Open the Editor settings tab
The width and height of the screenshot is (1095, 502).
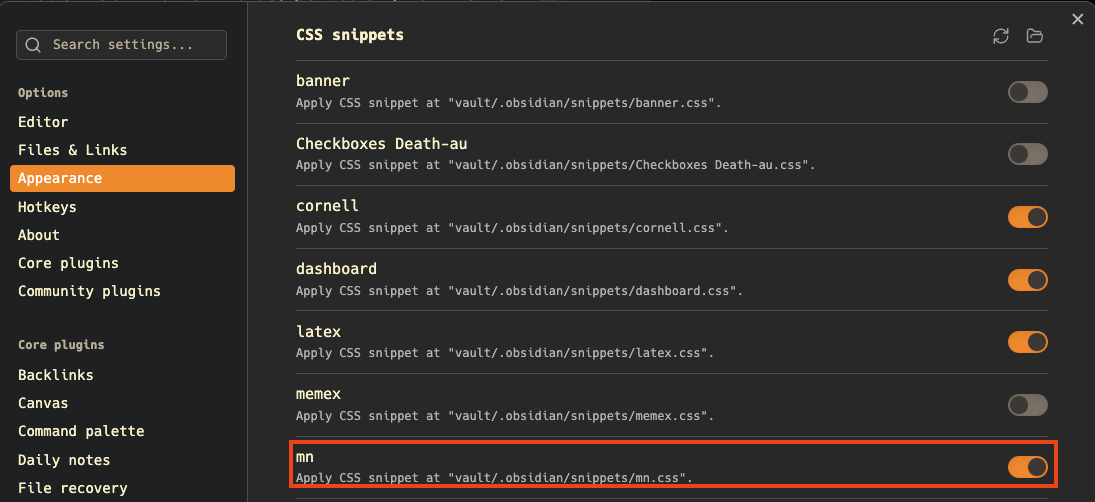pyautogui.click(x=43, y=122)
